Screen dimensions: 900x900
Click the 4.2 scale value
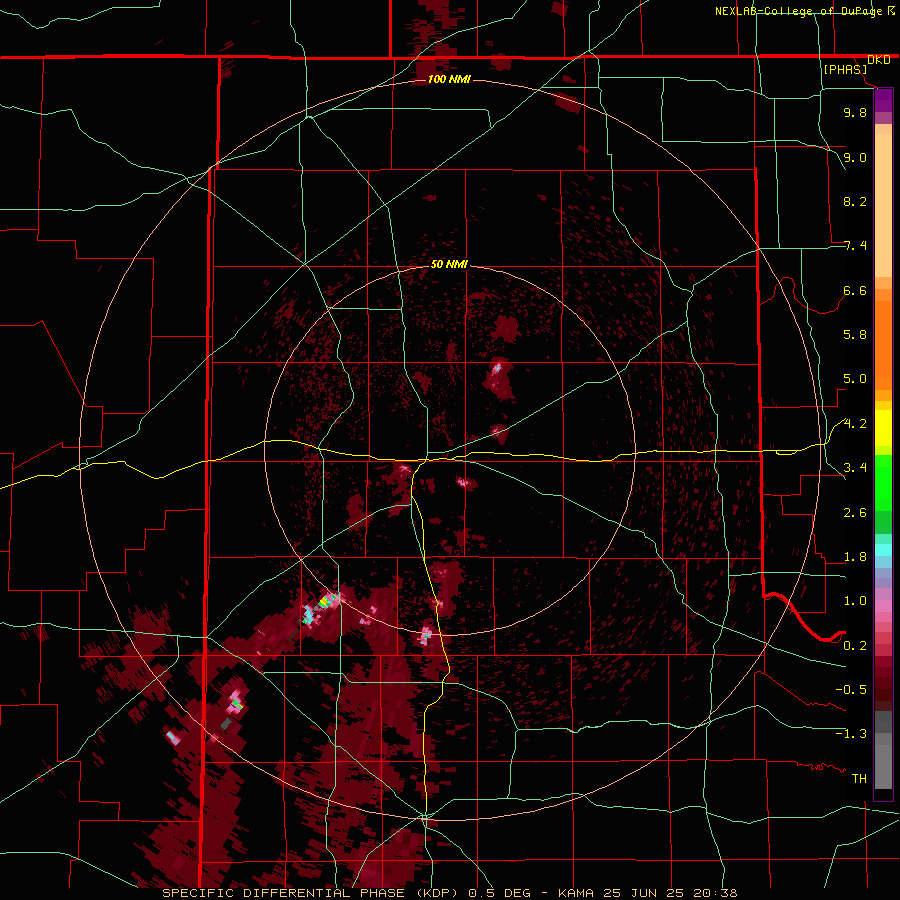(x=855, y=424)
